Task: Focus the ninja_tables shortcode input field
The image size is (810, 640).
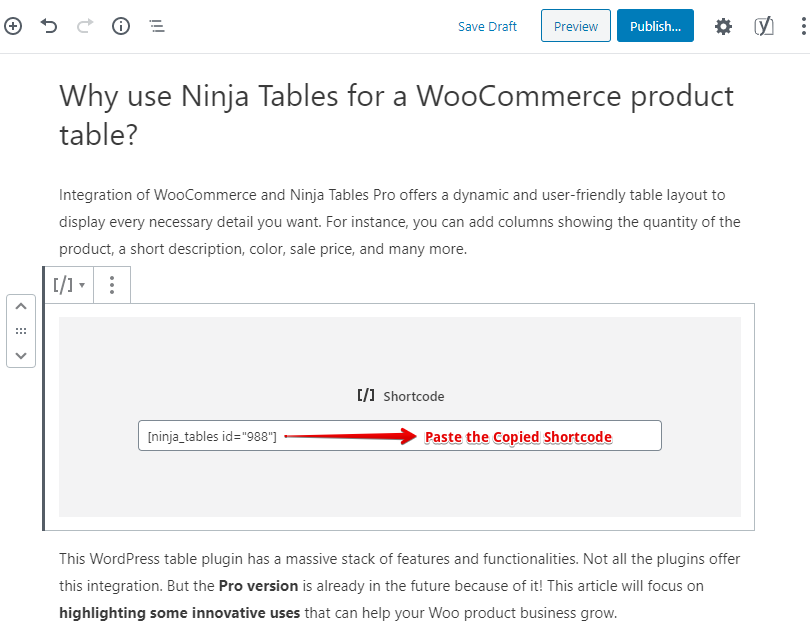Action: [399, 435]
